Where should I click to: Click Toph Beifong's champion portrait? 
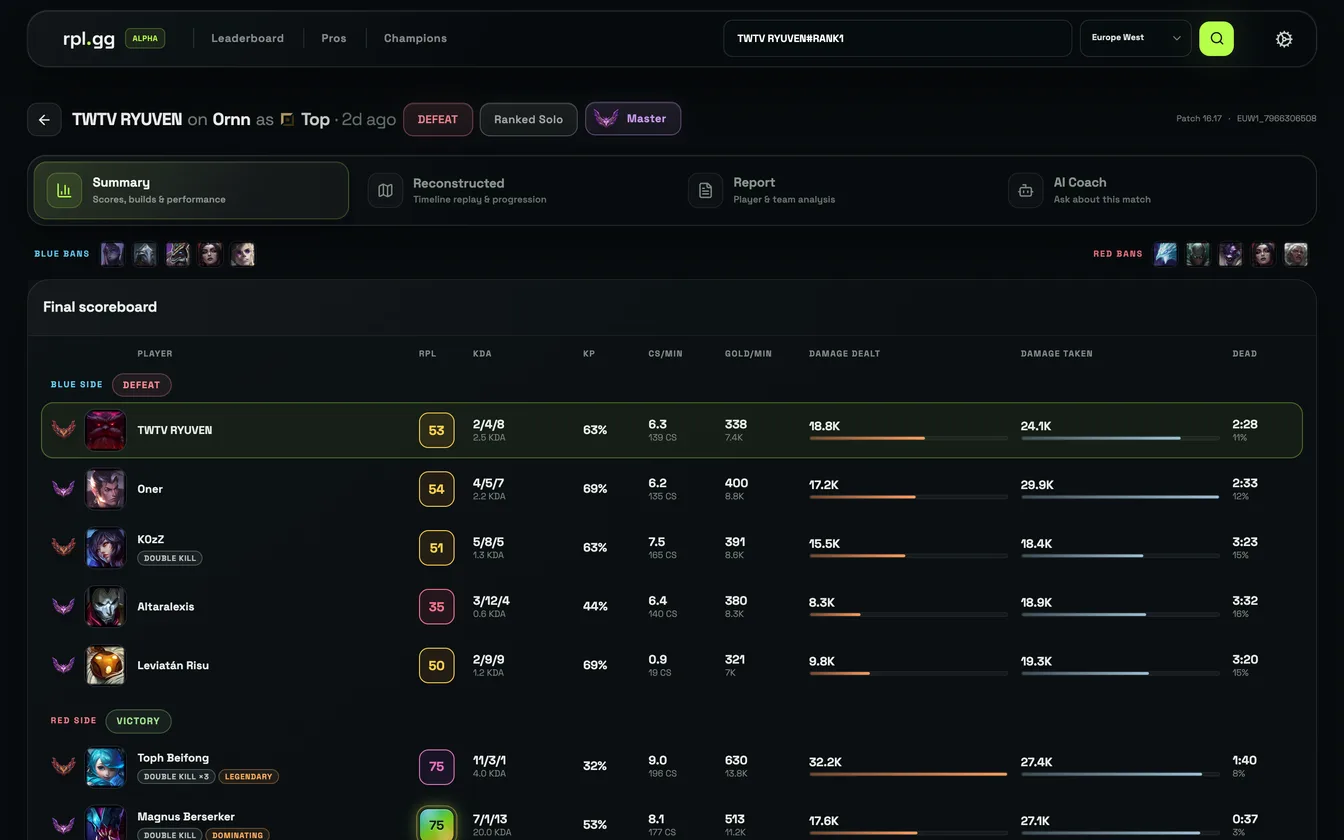pyautogui.click(x=105, y=766)
